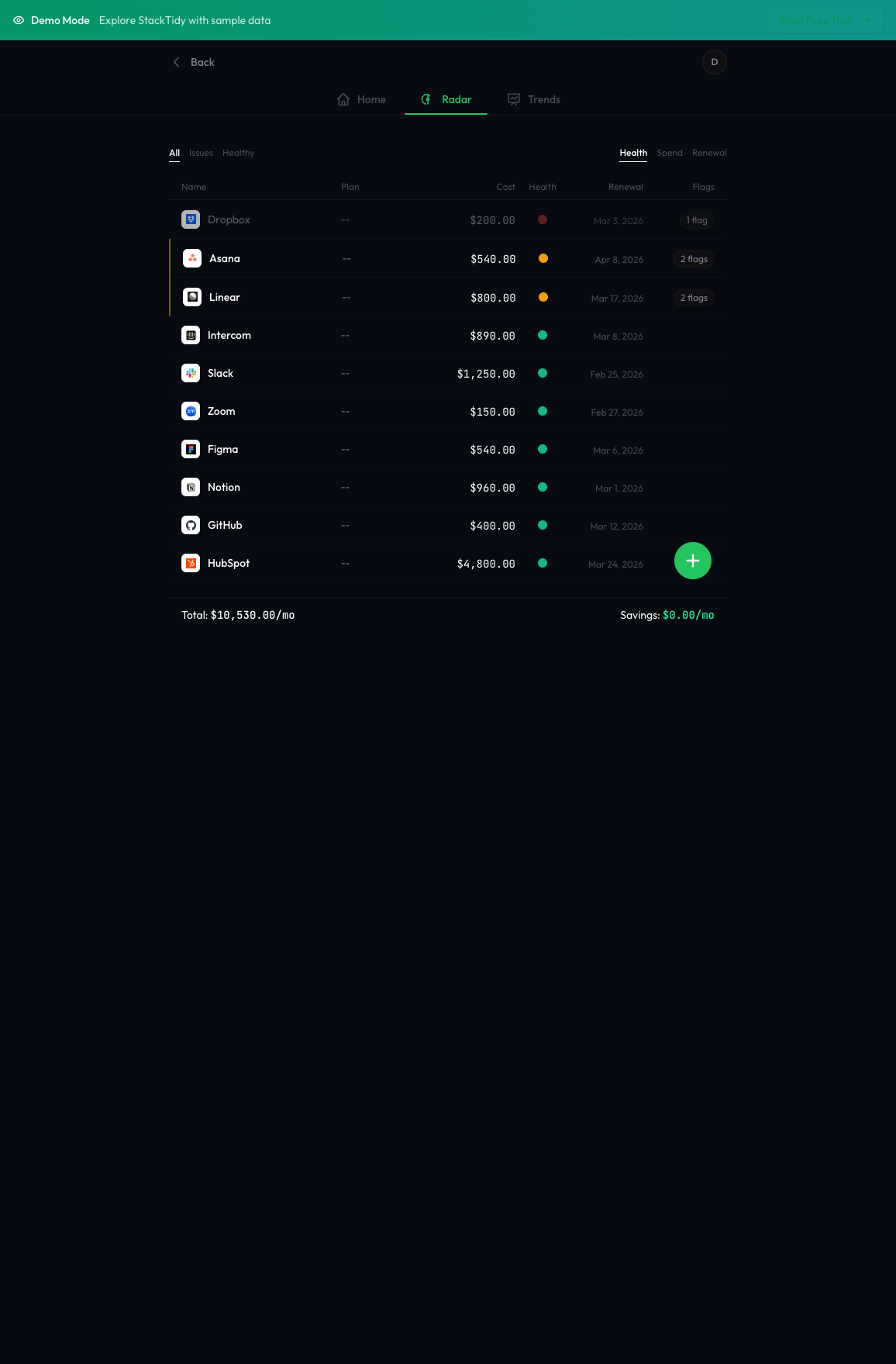Viewport: 896px width, 1364px height.
Task: Click the Notion app icon
Action: [191, 487]
